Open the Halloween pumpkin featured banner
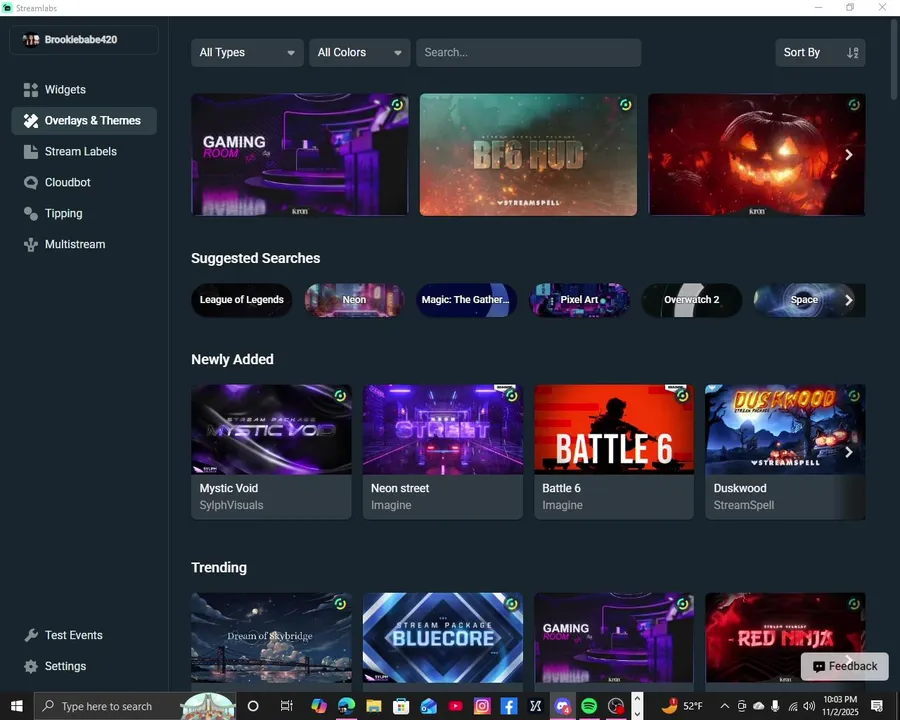The height and width of the screenshot is (720, 900). (x=757, y=155)
